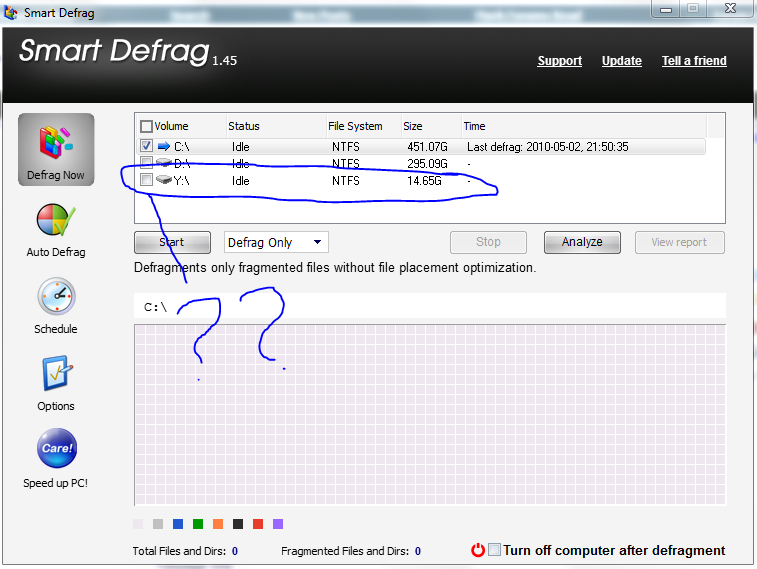Viewport: 757px width, 569px height.
Task: Click the drive icon for D:\ volume
Action: click(x=164, y=163)
